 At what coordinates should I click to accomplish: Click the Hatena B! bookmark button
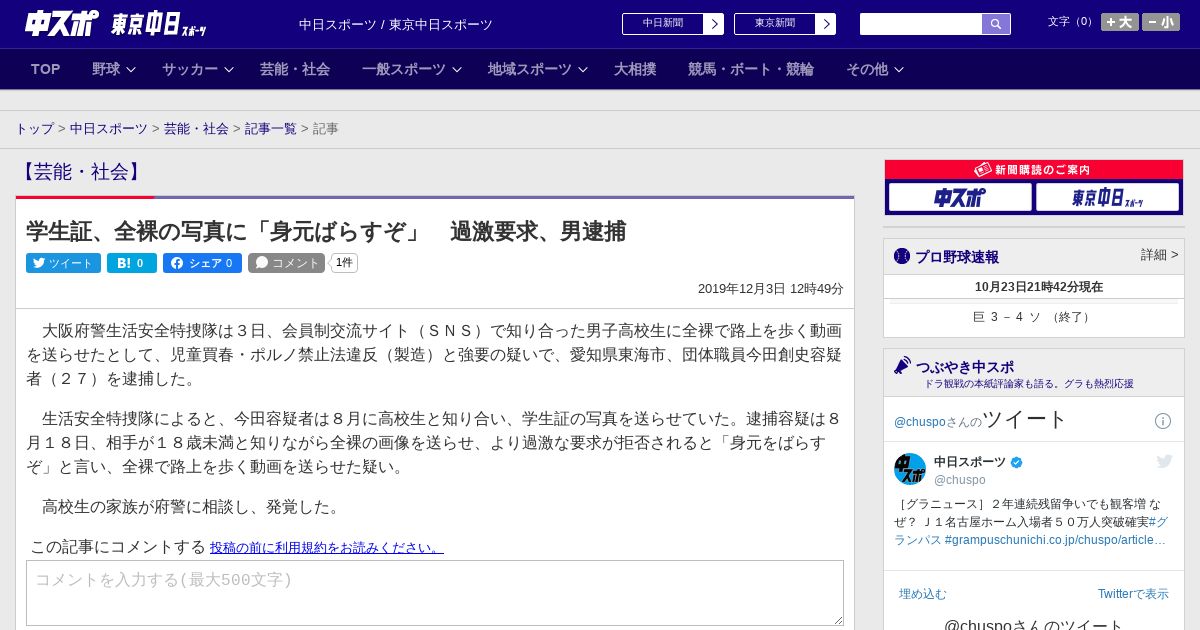click(131, 263)
